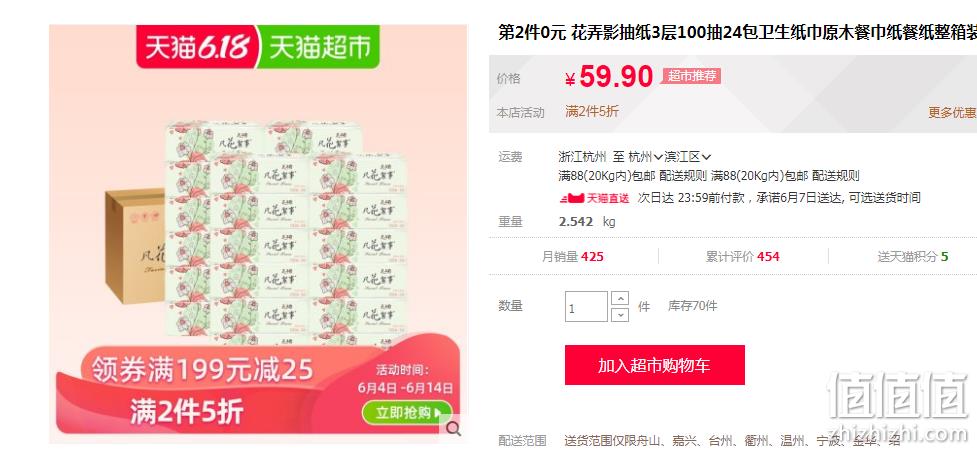Open the 滨江区 district dropdown
Image resolution: width=977 pixels, height=451 pixels.
[688, 157]
